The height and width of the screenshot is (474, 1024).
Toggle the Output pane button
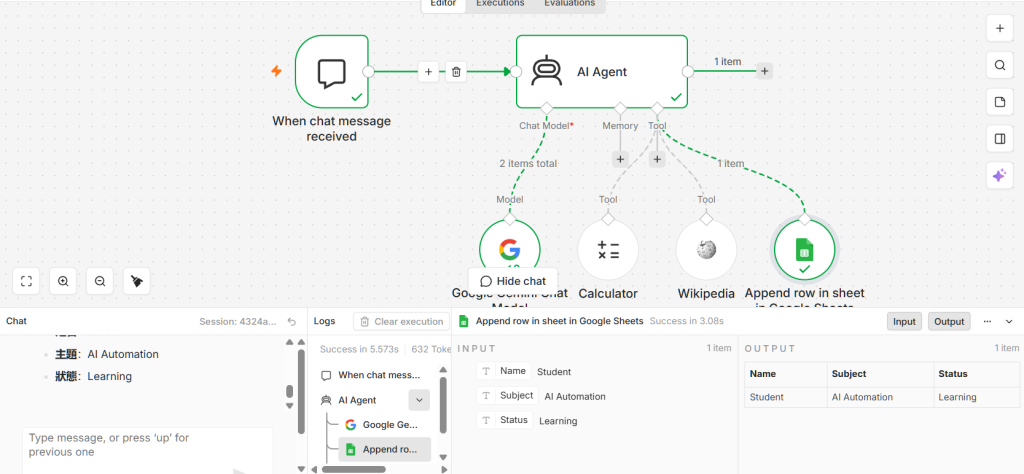(949, 321)
